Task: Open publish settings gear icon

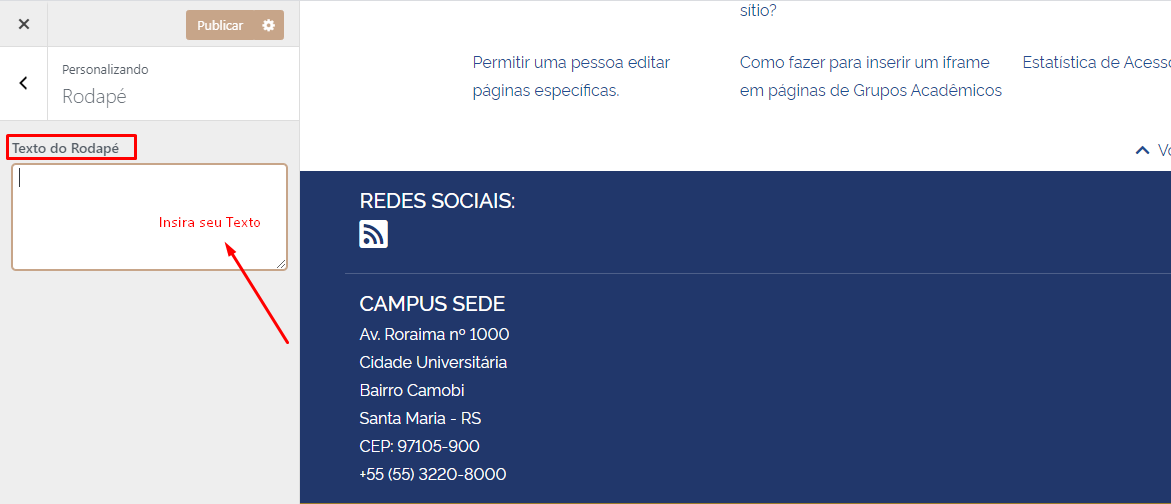Action: 268,26
